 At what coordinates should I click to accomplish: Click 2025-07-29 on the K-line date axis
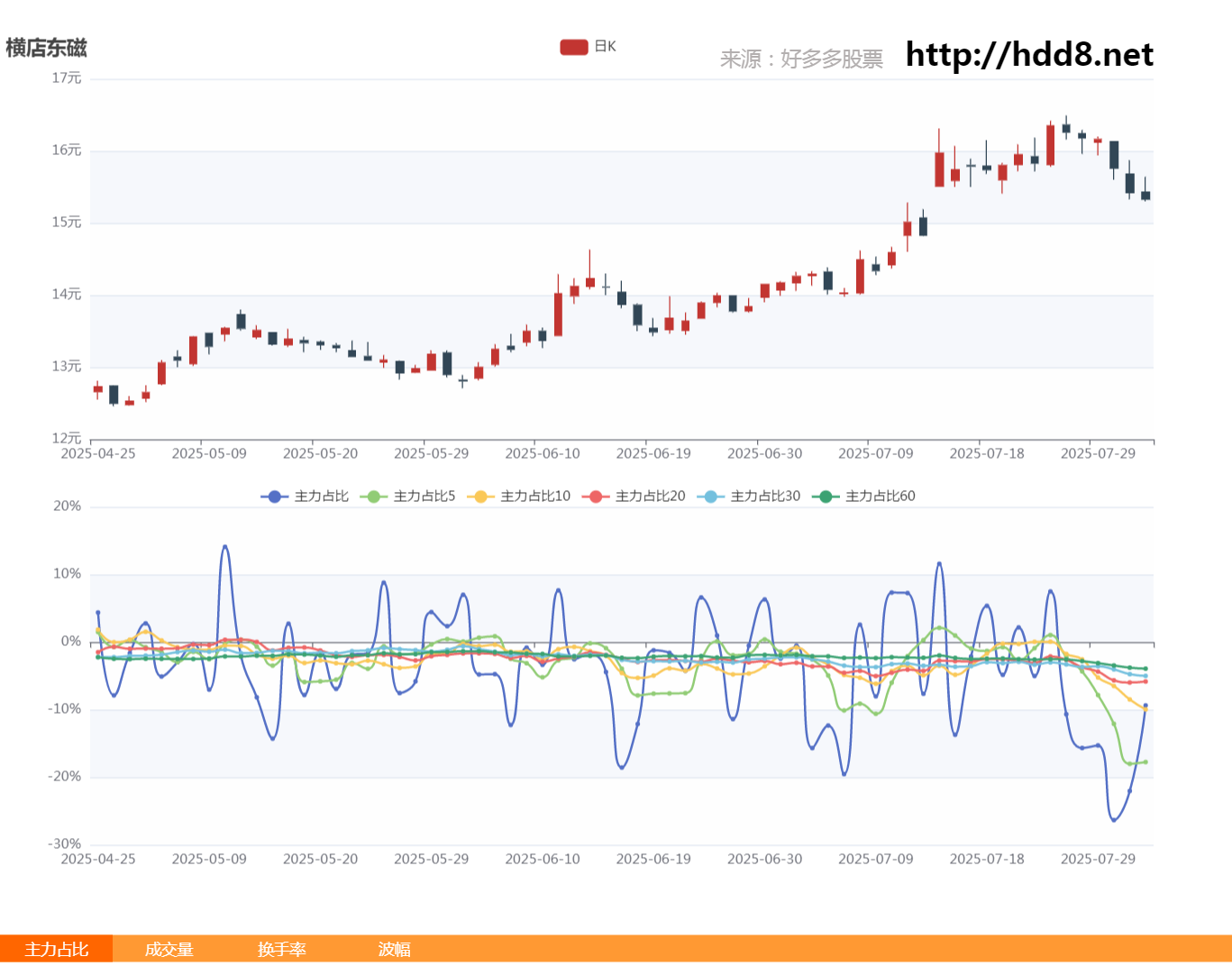pos(1098,453)
